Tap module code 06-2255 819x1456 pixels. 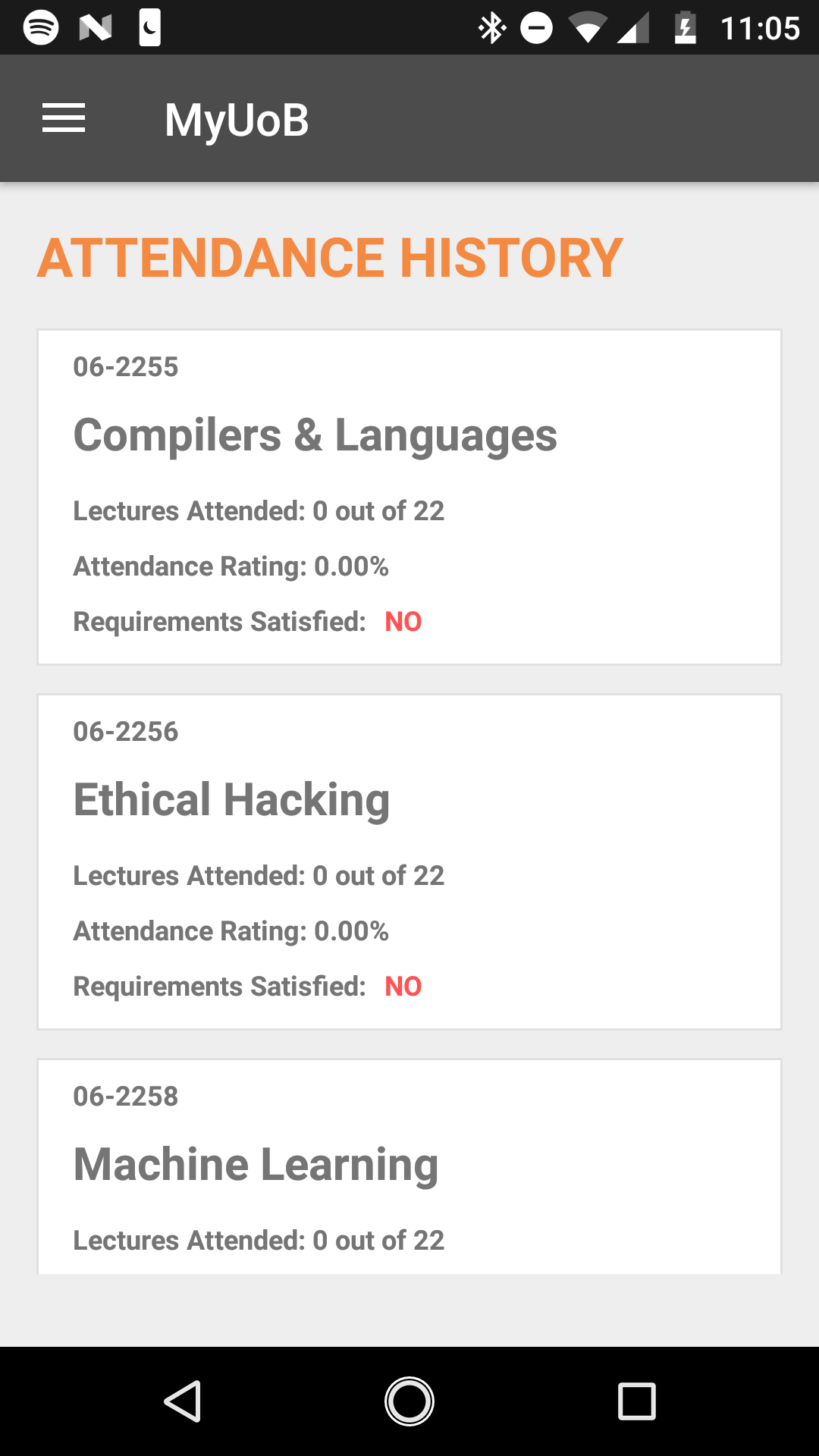pos(126,367)
